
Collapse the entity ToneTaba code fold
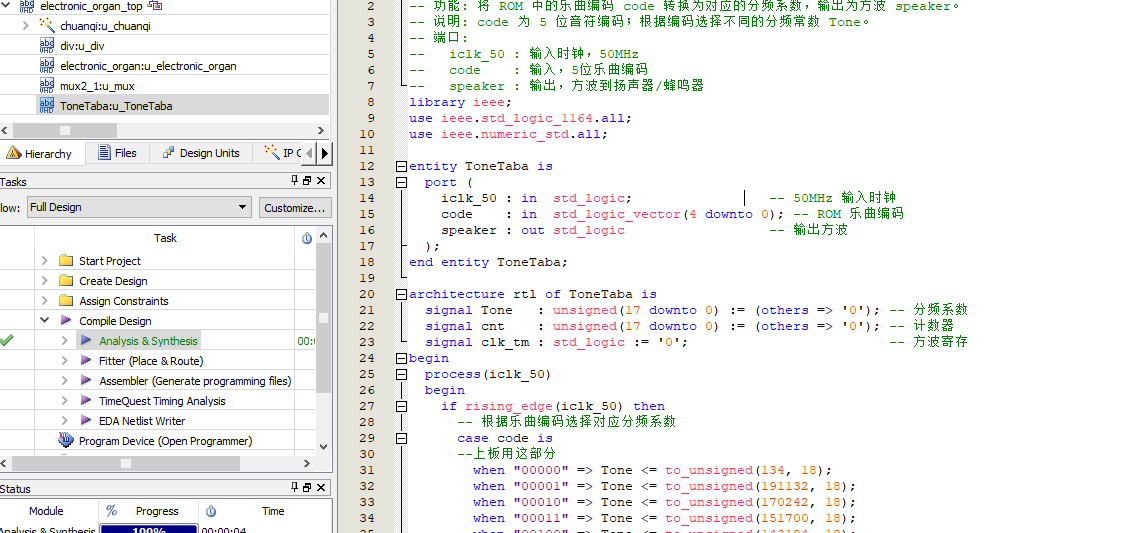pyautogui.click(x=401, y=166)
